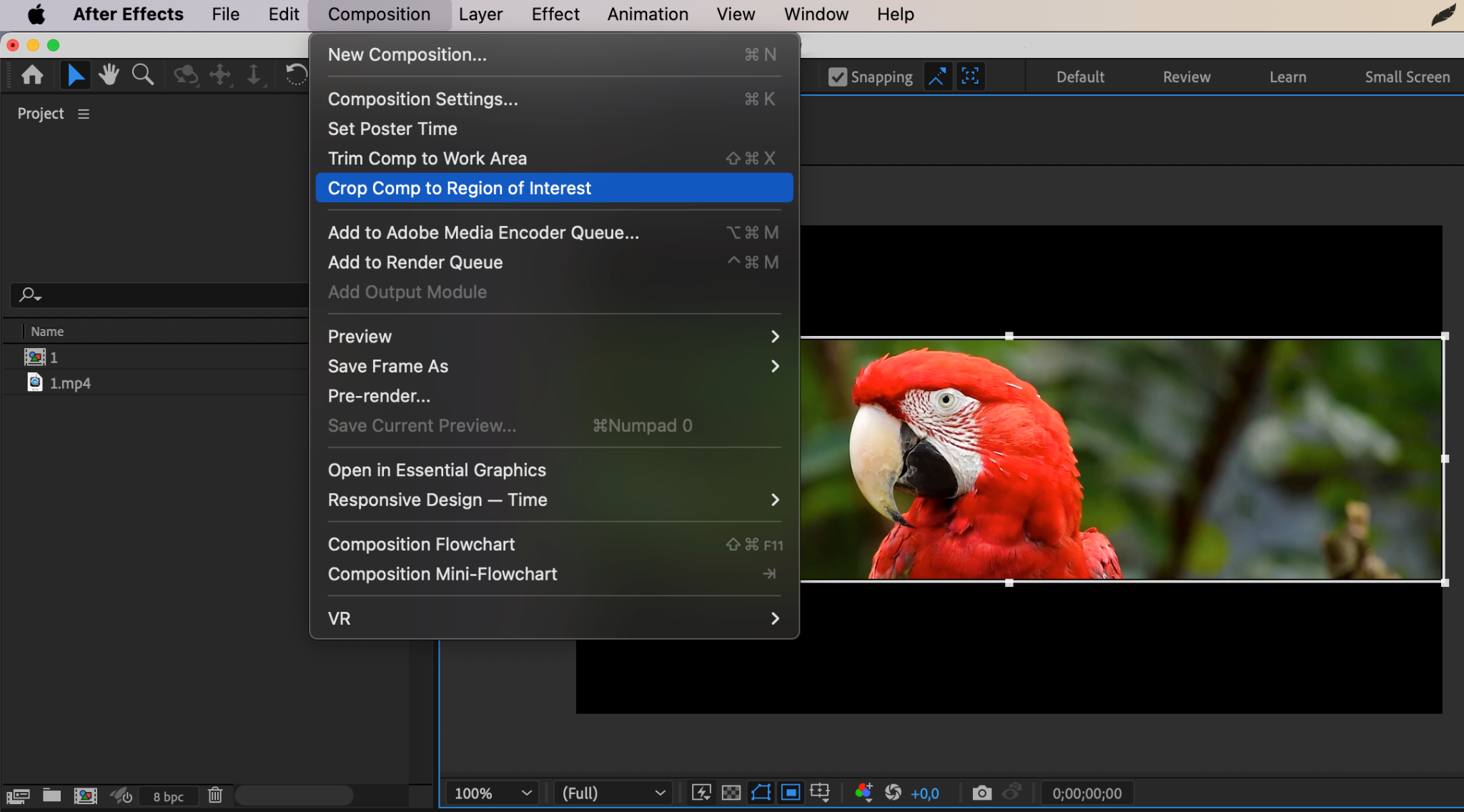
Task: Open the Layer menu
Action: pos(480,14)
